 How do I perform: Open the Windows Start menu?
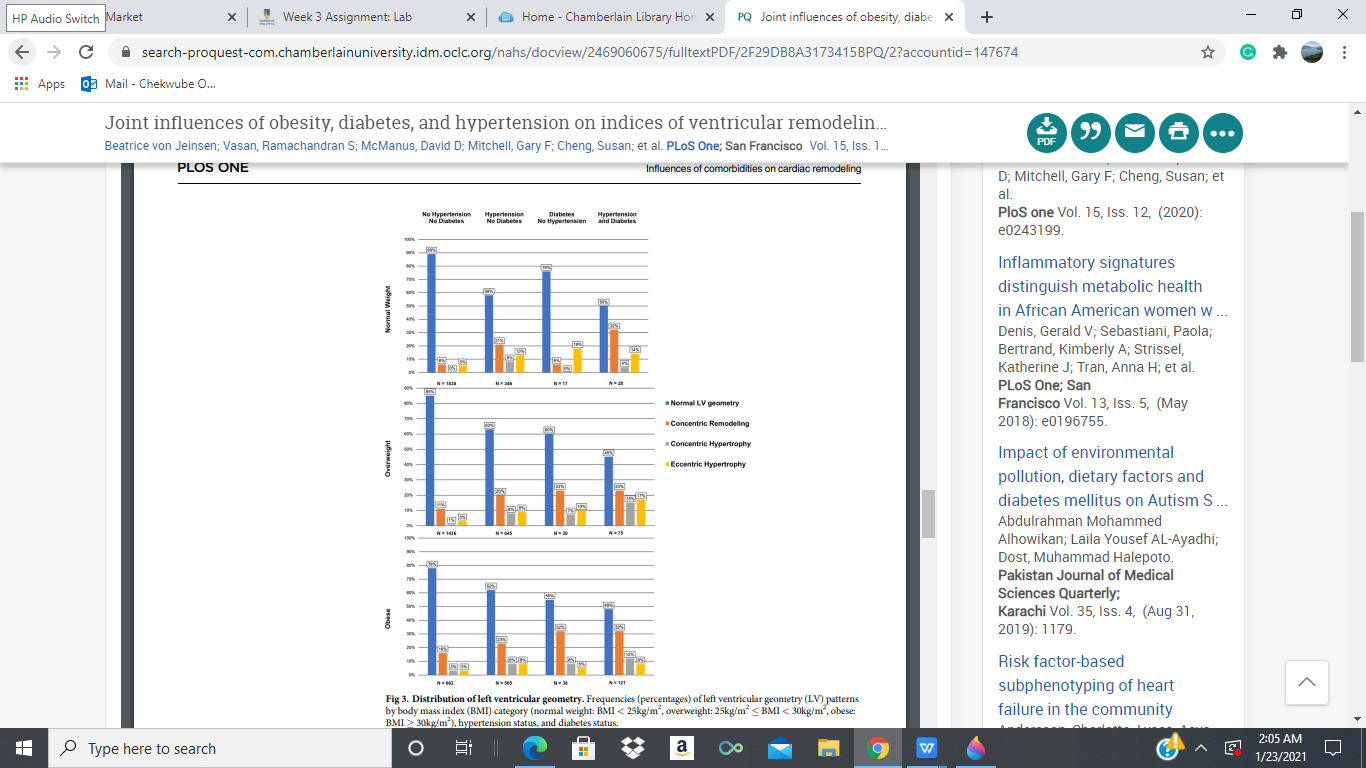(x=23, y=748)
